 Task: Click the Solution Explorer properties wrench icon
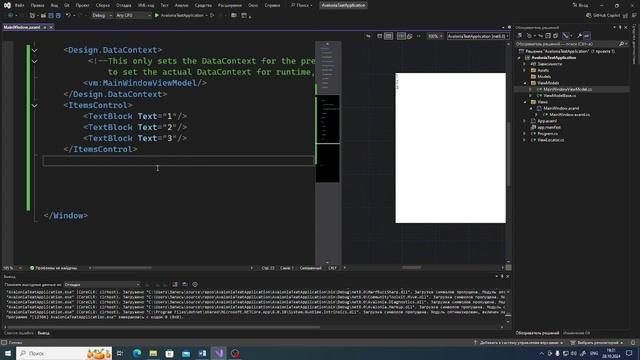[x=579, y=36]
